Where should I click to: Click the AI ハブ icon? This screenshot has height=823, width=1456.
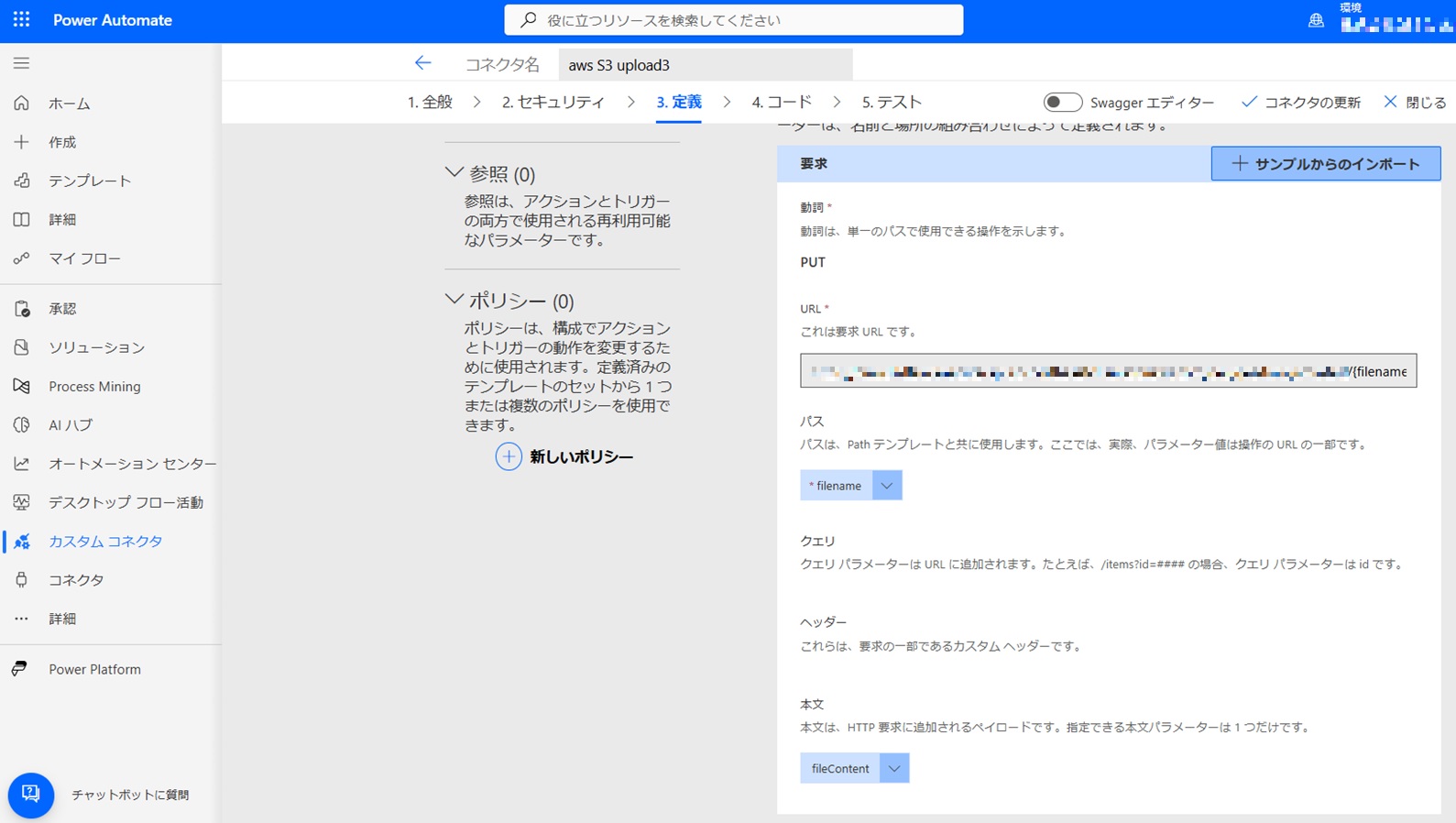pyautogui.click(x=21, y=424)
